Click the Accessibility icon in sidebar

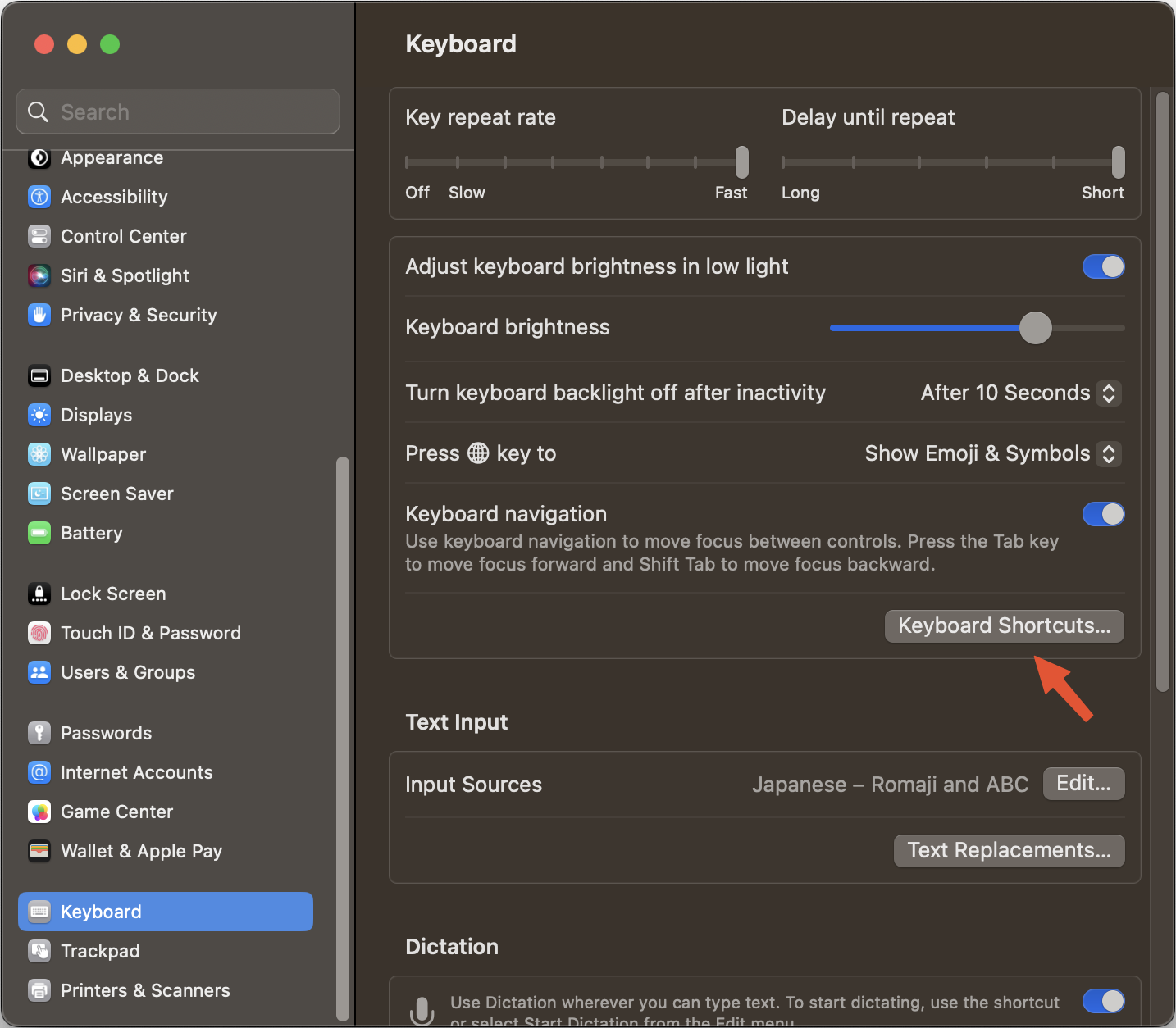[x=39, y=197]
